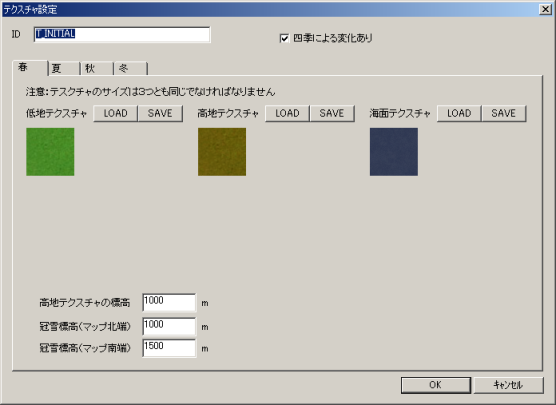Image resolution: width=556 pixels, height=405 pixels.
Task: Select the 春 (spring) tab
Action: click(x=30, y=67)
